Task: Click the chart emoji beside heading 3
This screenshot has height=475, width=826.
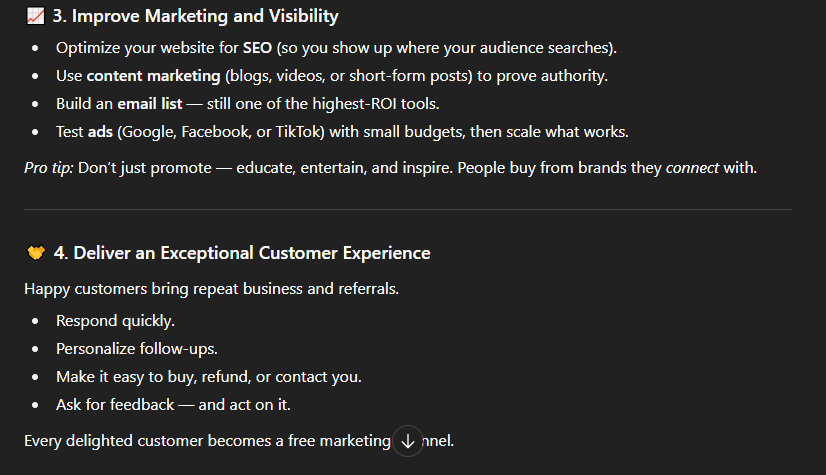Action: pyautogui.click(x=35, y=17)
